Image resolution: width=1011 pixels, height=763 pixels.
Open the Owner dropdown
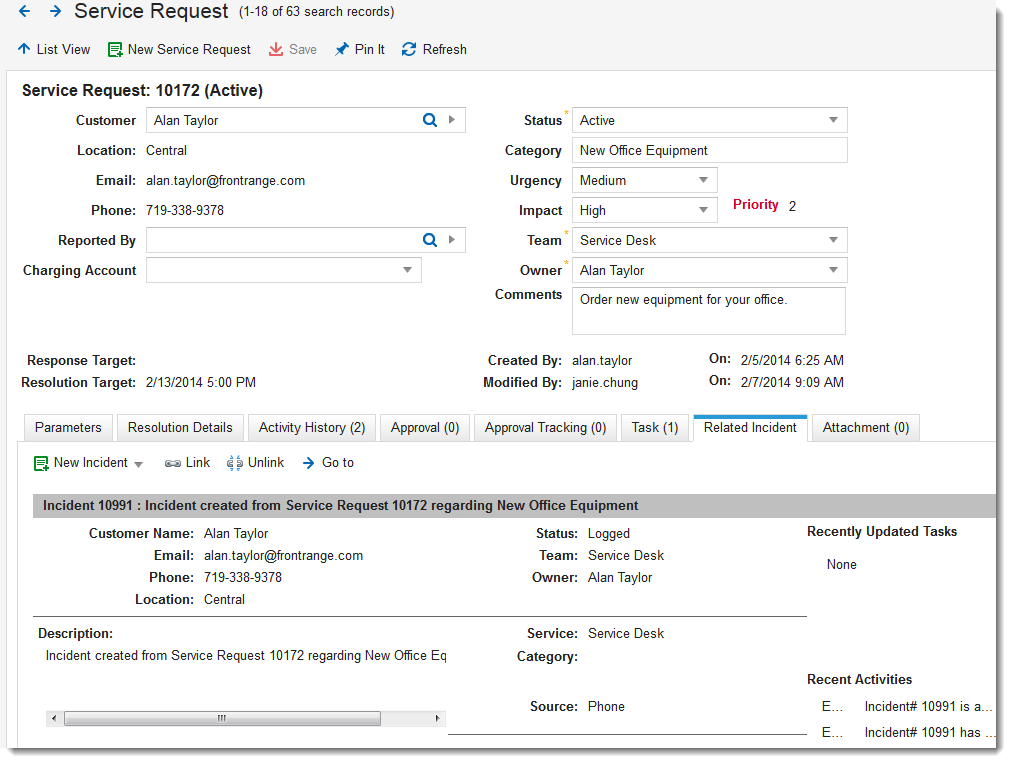833,270
